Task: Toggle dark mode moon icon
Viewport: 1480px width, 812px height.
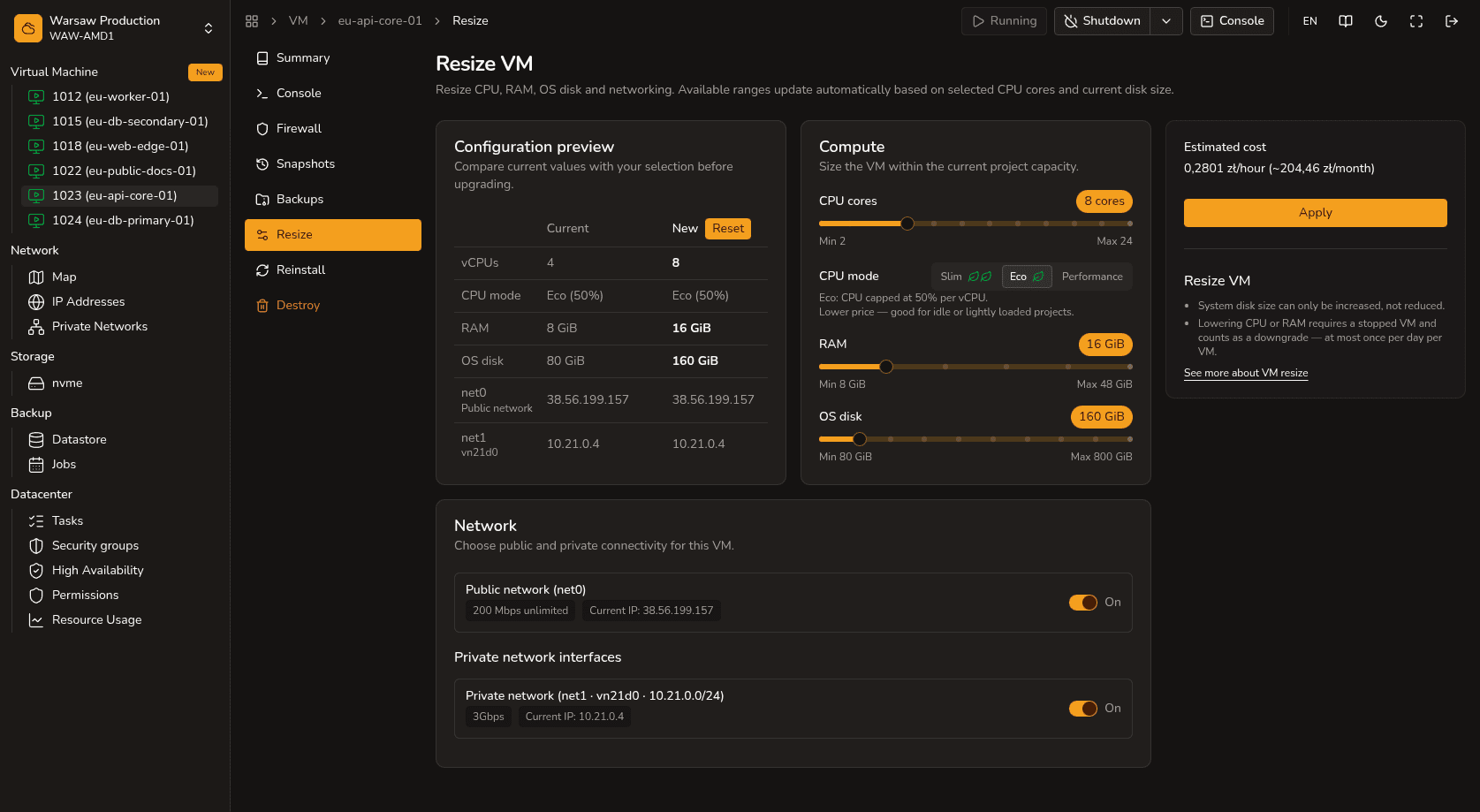Action: [x=1381, y=21]
